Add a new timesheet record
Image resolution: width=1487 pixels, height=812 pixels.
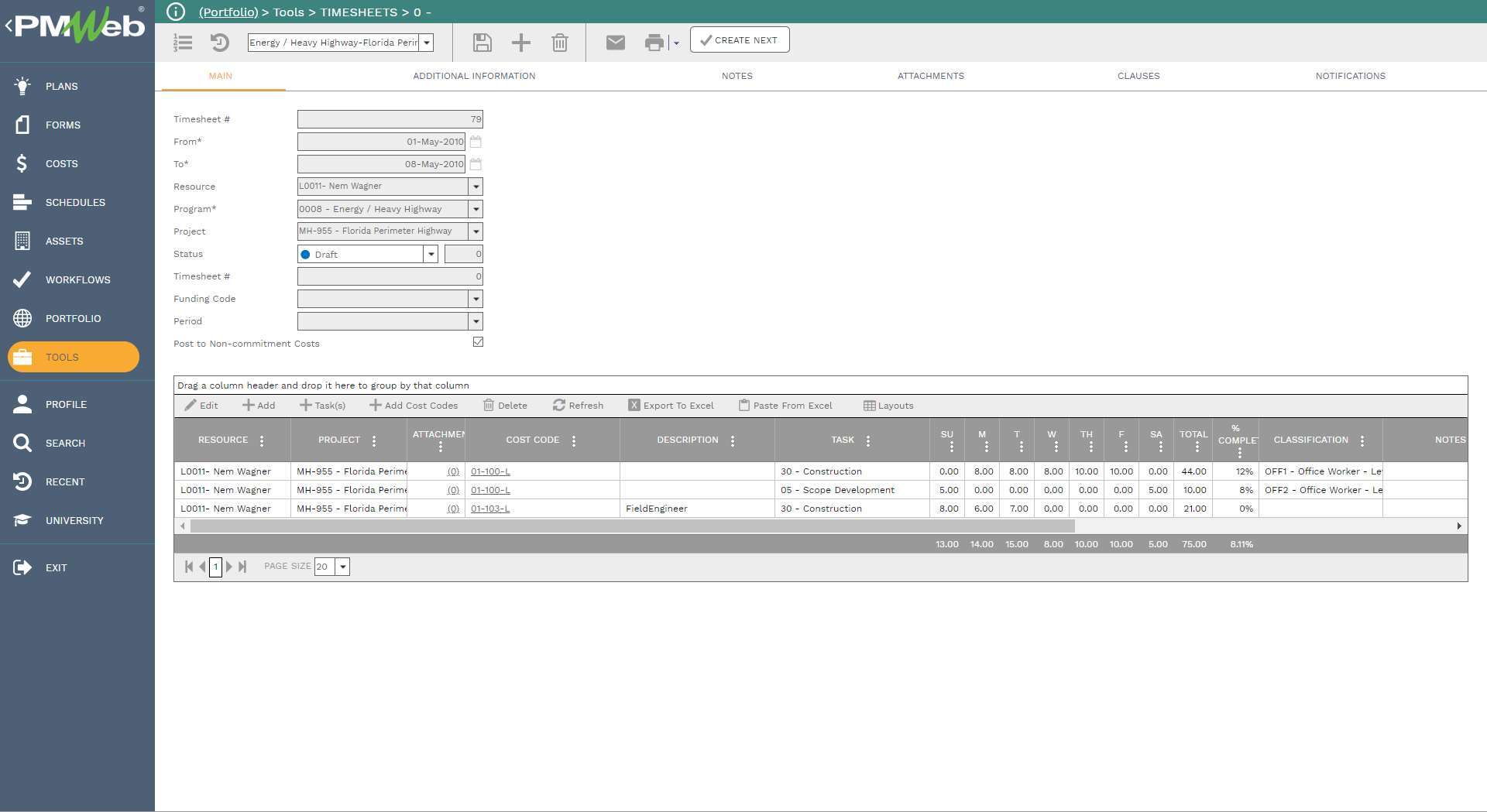coord(520,43)
